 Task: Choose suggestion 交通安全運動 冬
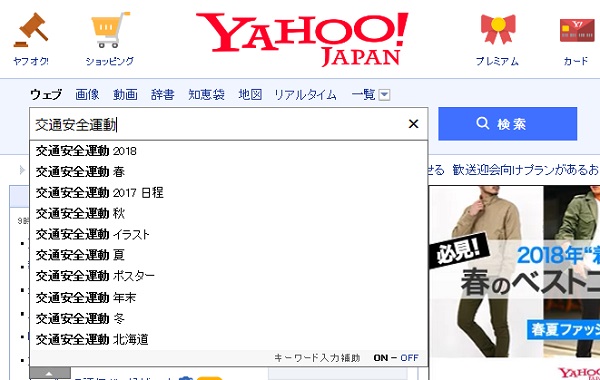(x=228, y=318)
